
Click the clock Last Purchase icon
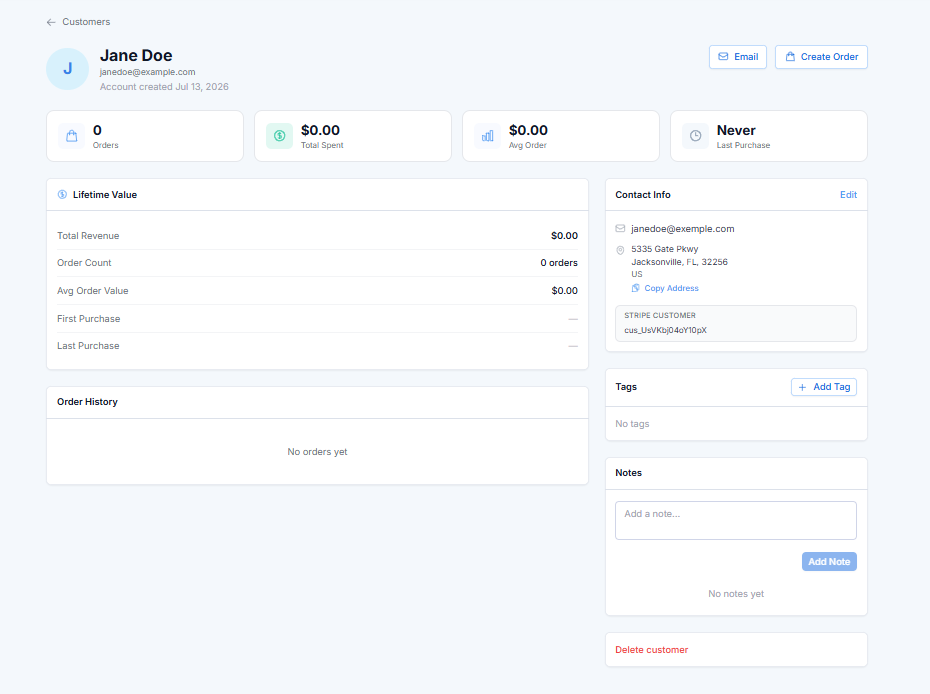point(695,136)
